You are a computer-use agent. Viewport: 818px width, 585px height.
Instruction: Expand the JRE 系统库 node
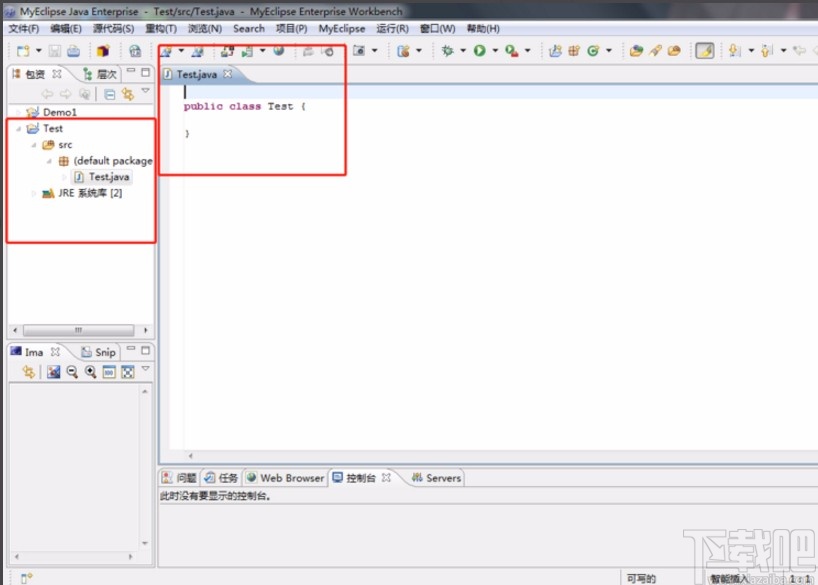coord(34,194)
